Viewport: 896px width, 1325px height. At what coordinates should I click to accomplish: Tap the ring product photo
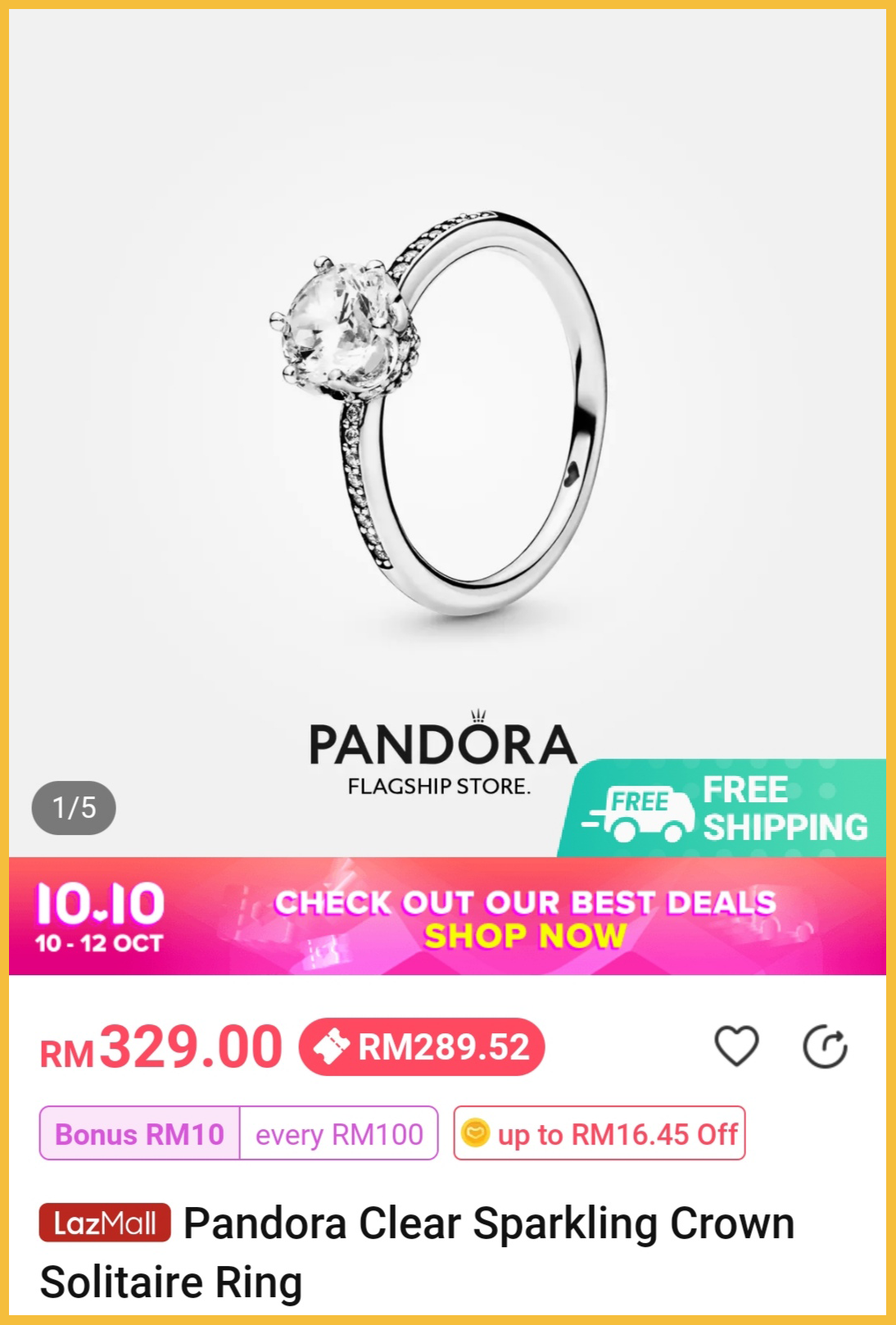coord(438,410)
